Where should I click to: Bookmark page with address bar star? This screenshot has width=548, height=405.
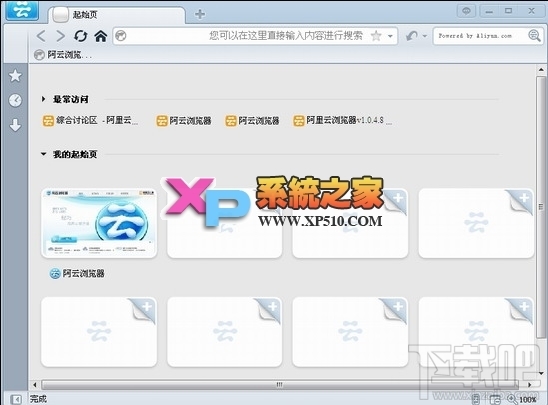376,35
